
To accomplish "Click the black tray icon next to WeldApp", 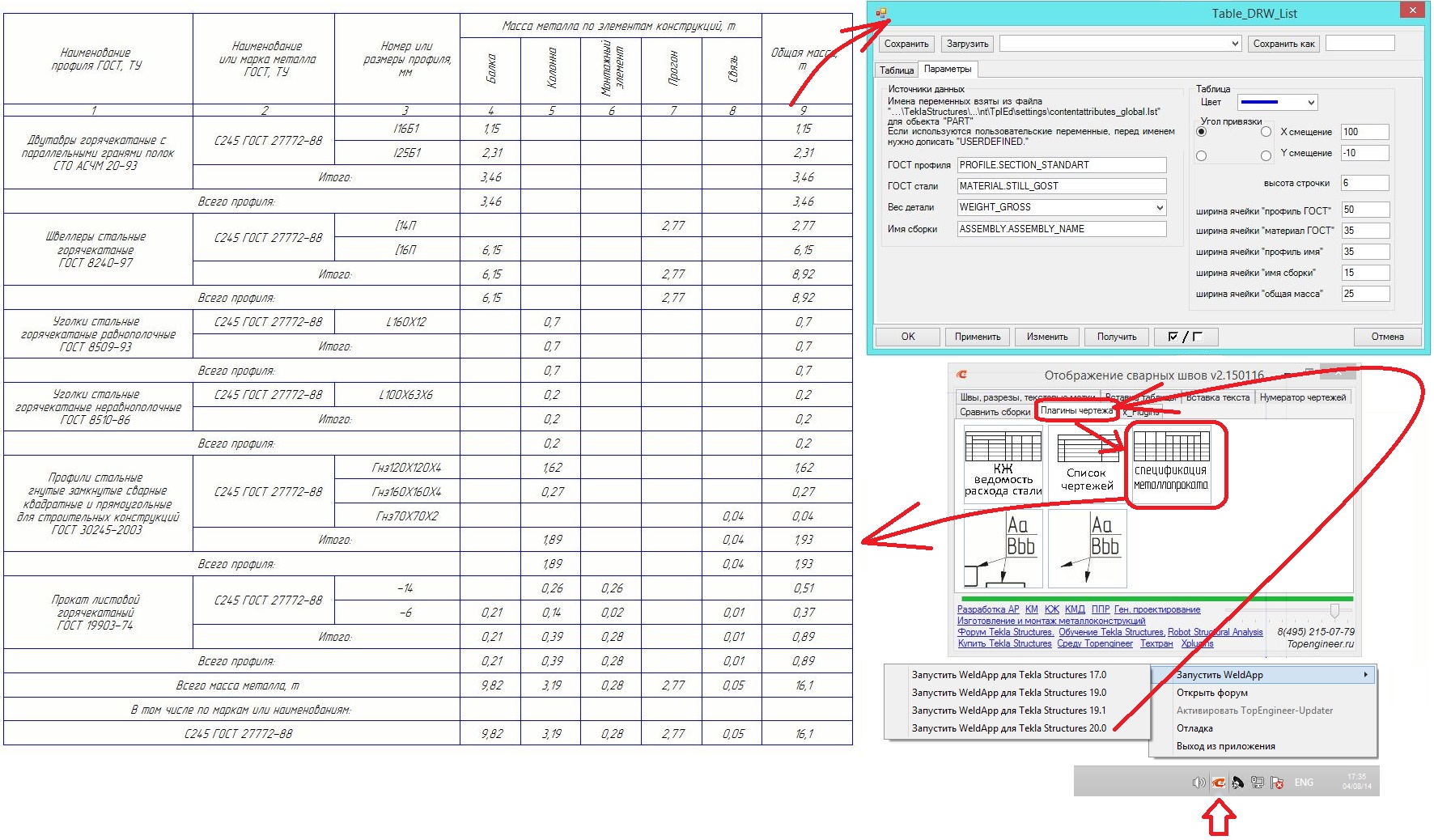I will coord(1237,783).
